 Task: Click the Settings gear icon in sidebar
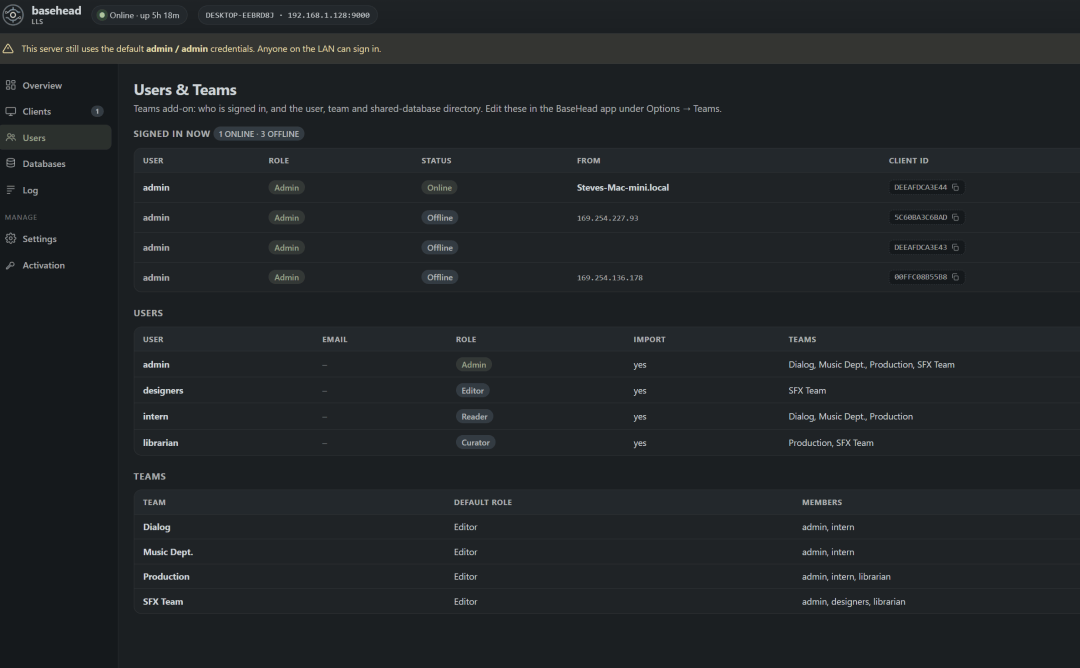(10, 238)
